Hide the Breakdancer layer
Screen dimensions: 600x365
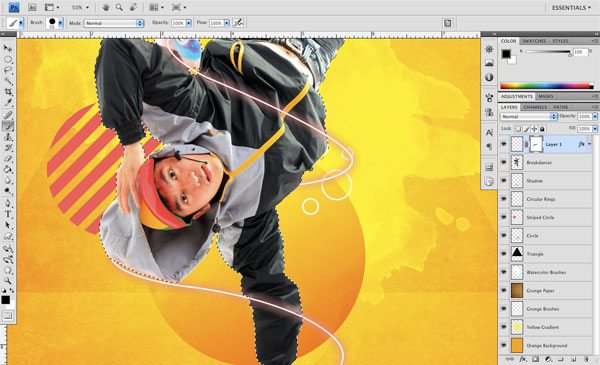pyautogui.click(x=504, y=162)
